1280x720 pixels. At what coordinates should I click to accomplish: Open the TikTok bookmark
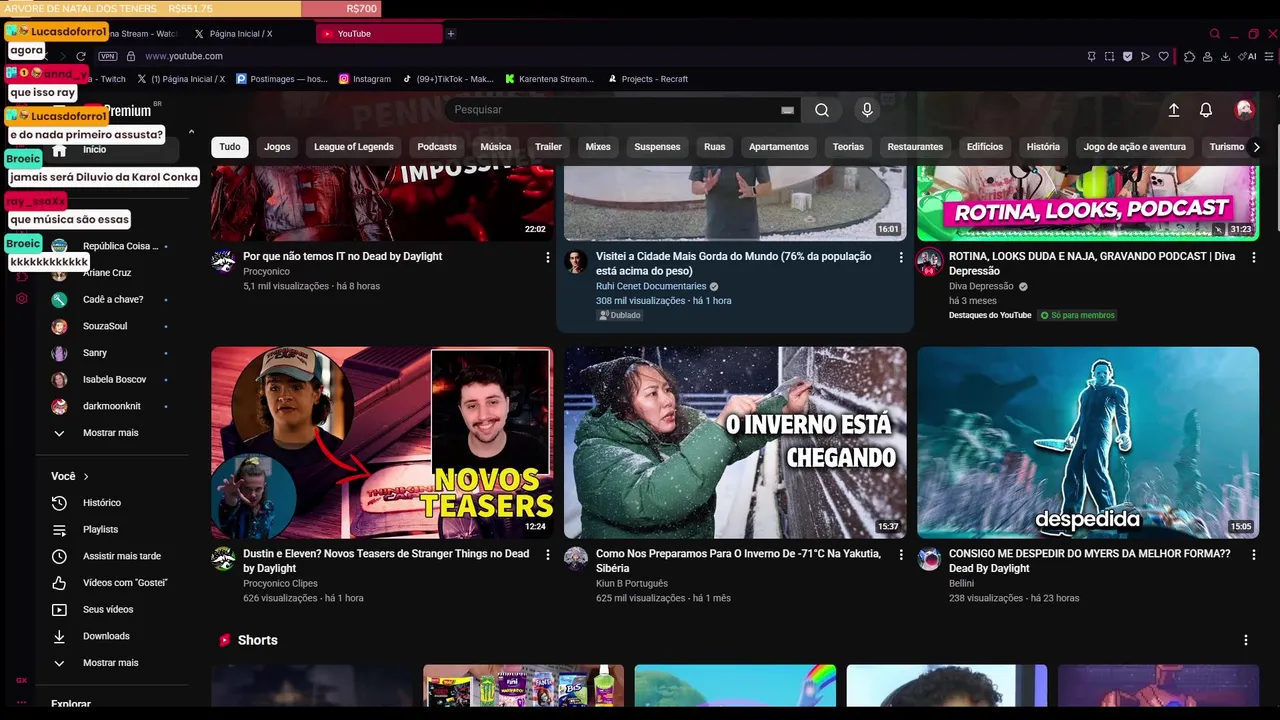(x=448, y=79)
